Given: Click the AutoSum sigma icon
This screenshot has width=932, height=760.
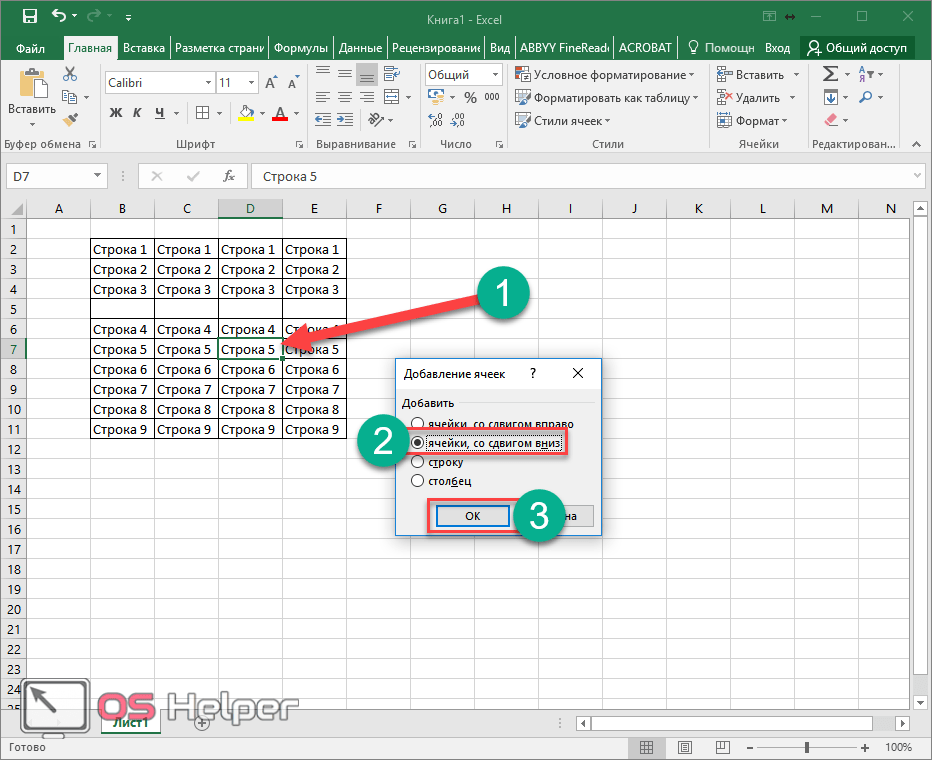Looking at the screenshot, I should 830,75.
